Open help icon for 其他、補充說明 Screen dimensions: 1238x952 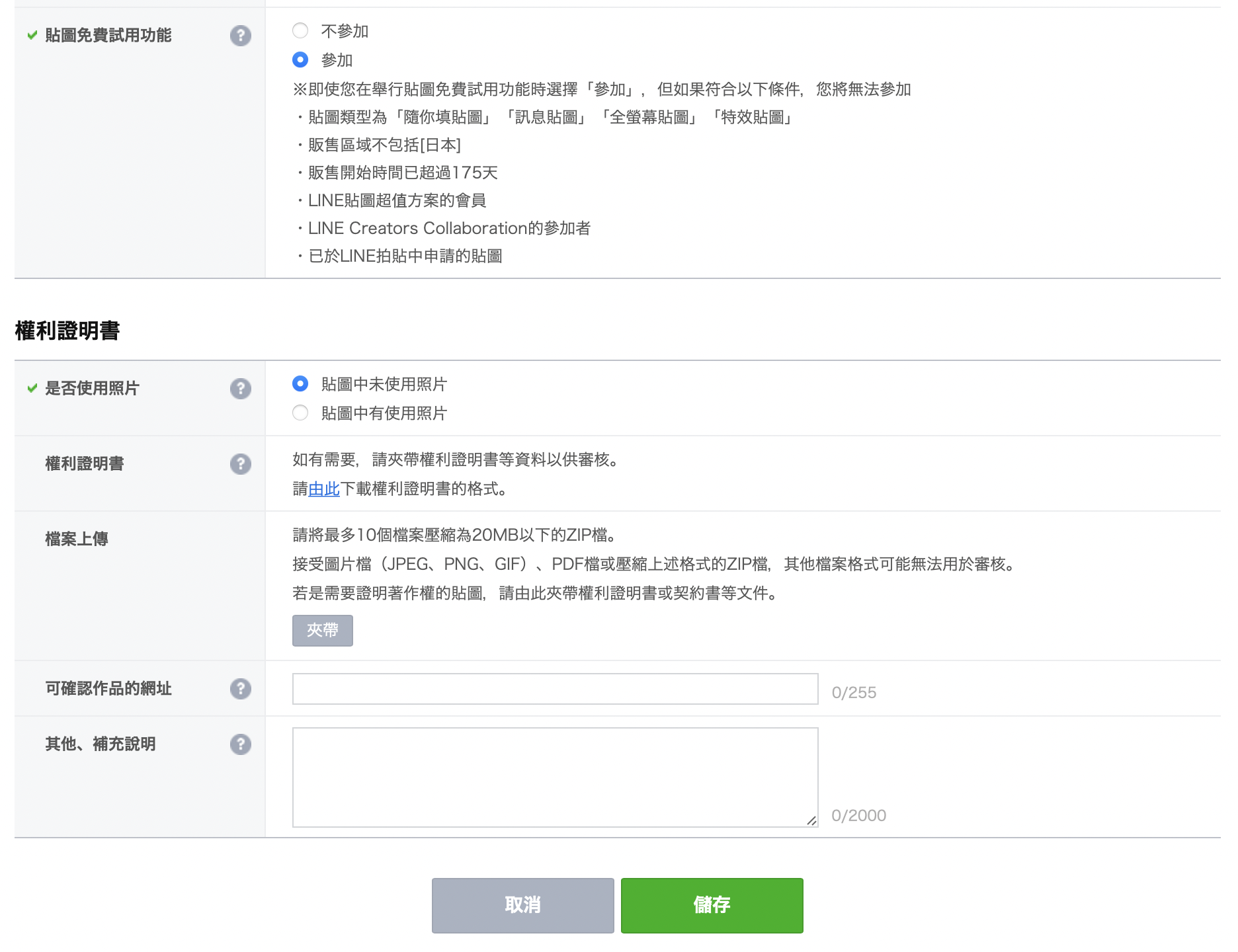pos(241,744)
